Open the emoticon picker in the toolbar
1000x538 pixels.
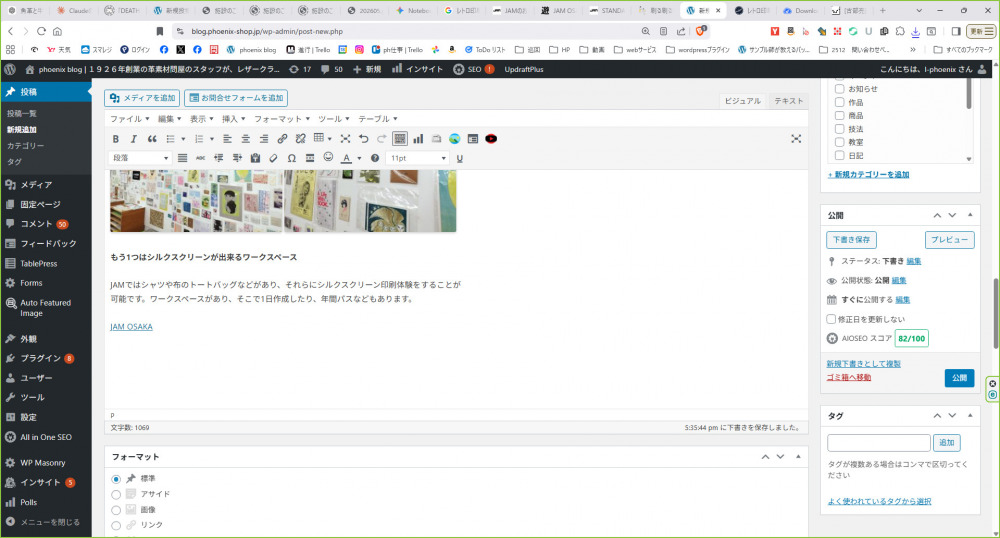[x=328, y=158]
